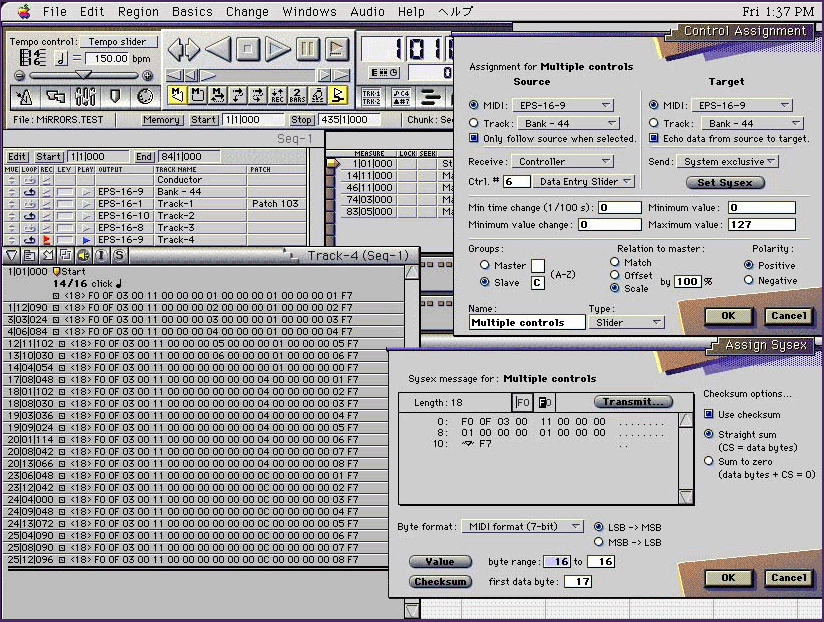Open the Receive Controller dropdown

pyautogui.click(x=563, y=161)
